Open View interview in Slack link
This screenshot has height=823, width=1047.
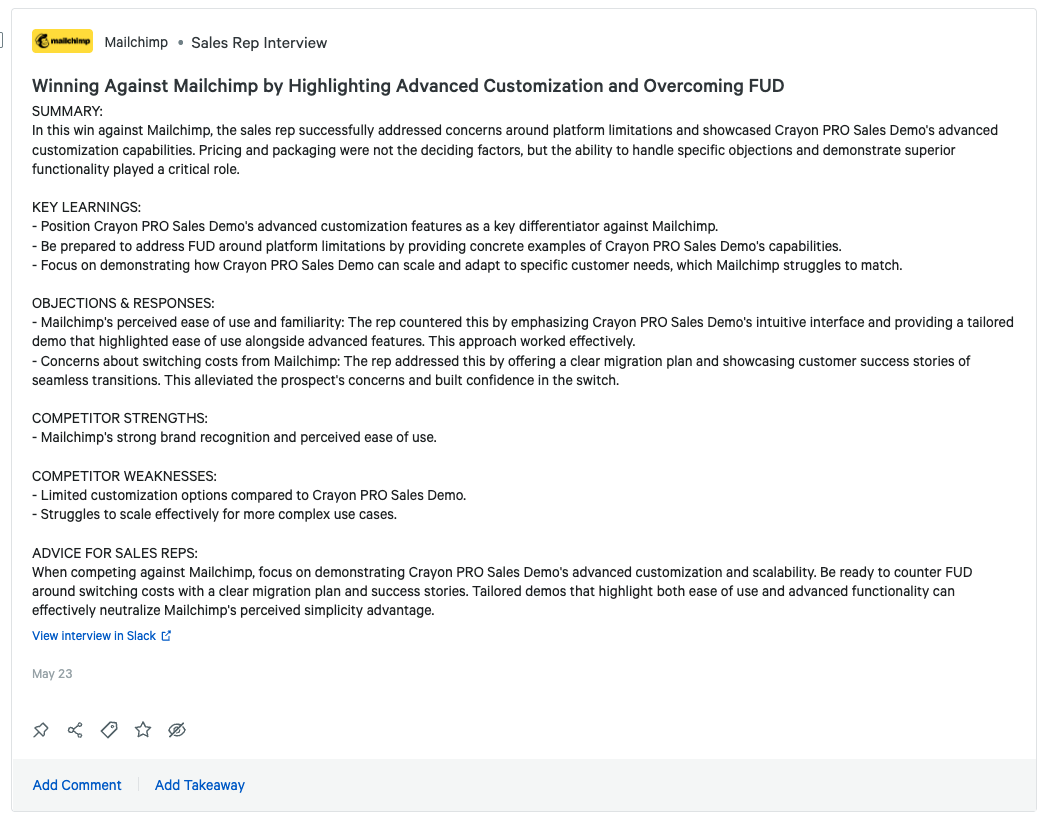[94, 635]
